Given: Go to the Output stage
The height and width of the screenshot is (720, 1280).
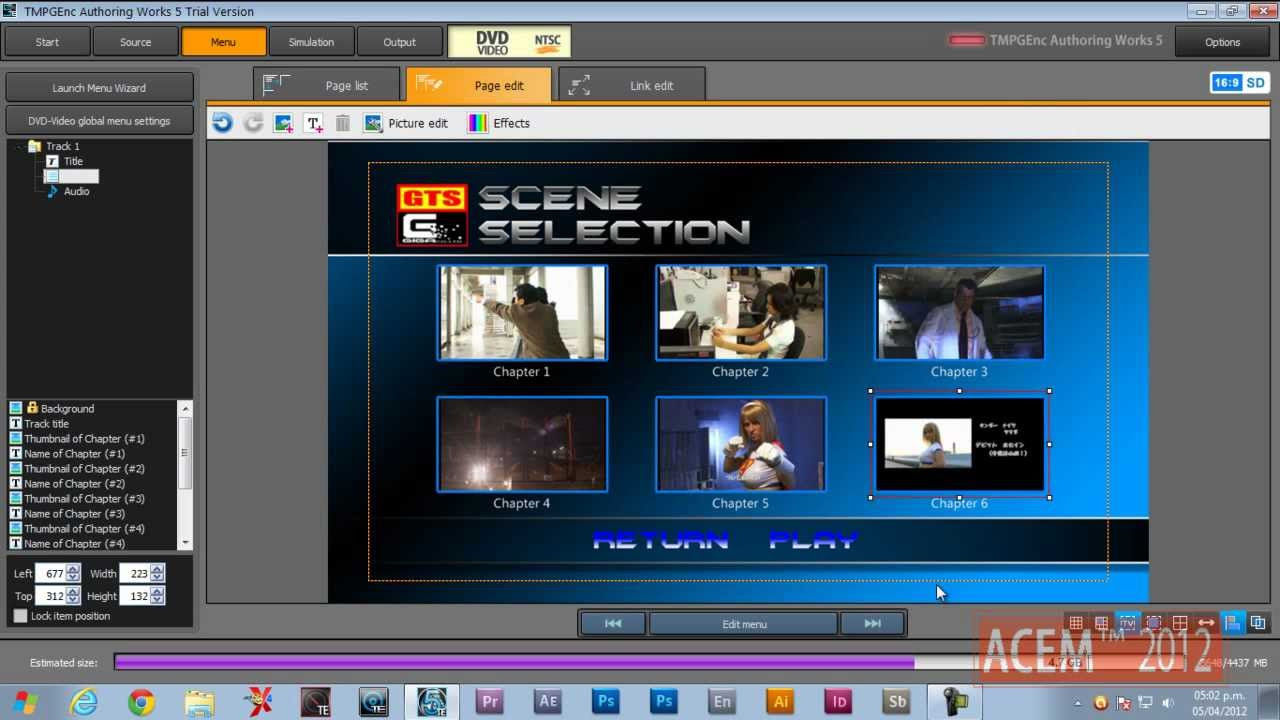Looking at the screenshot, I should (x=399, y=42).
